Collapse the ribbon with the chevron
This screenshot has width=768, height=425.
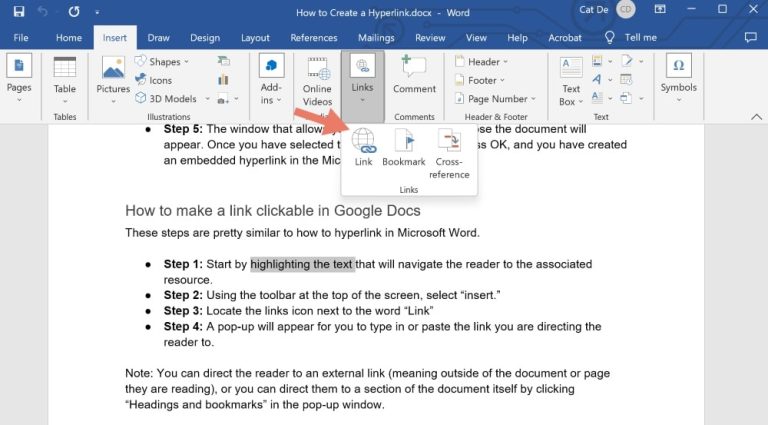[x=756, y=117]
